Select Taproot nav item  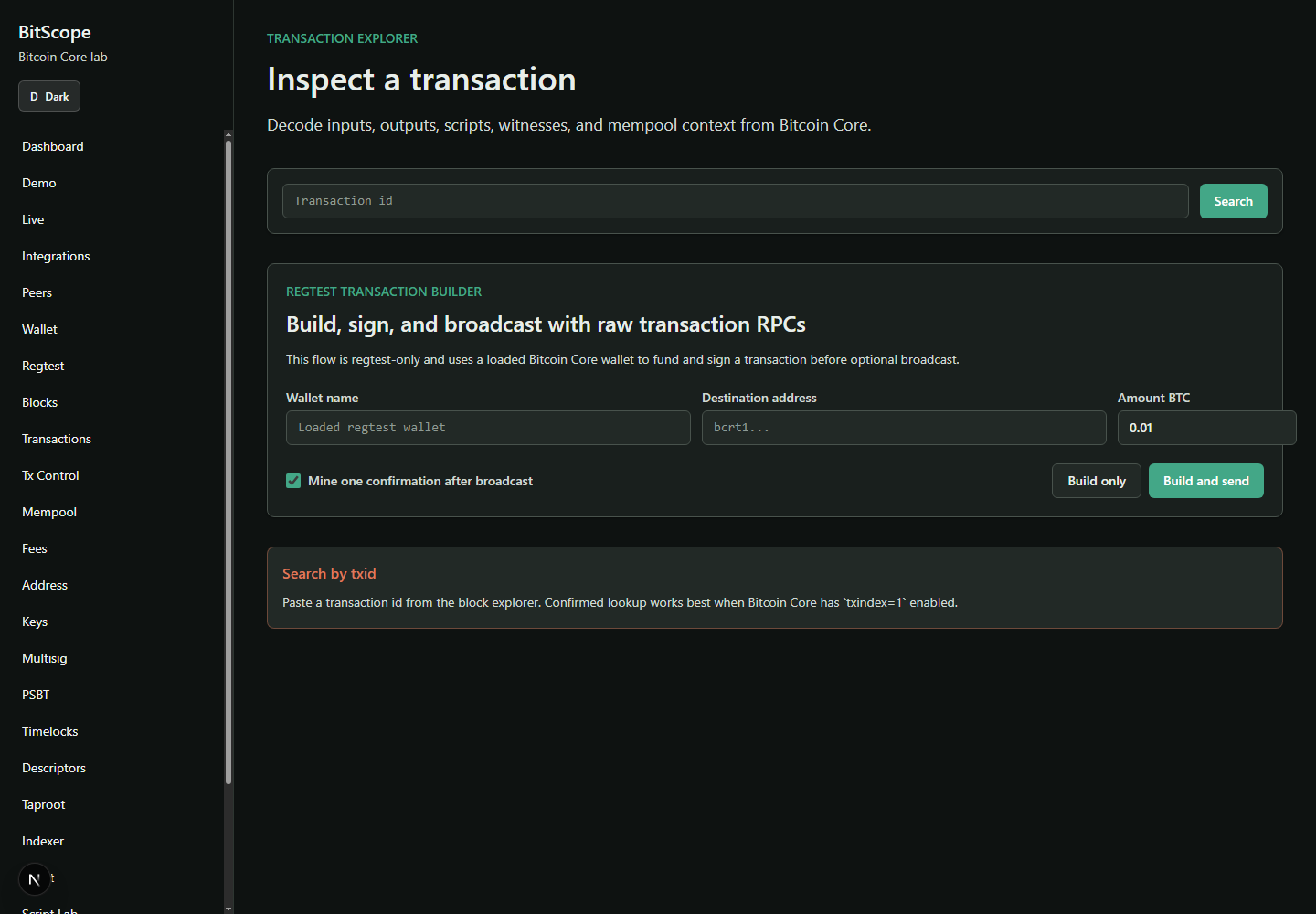pos(44,804)
